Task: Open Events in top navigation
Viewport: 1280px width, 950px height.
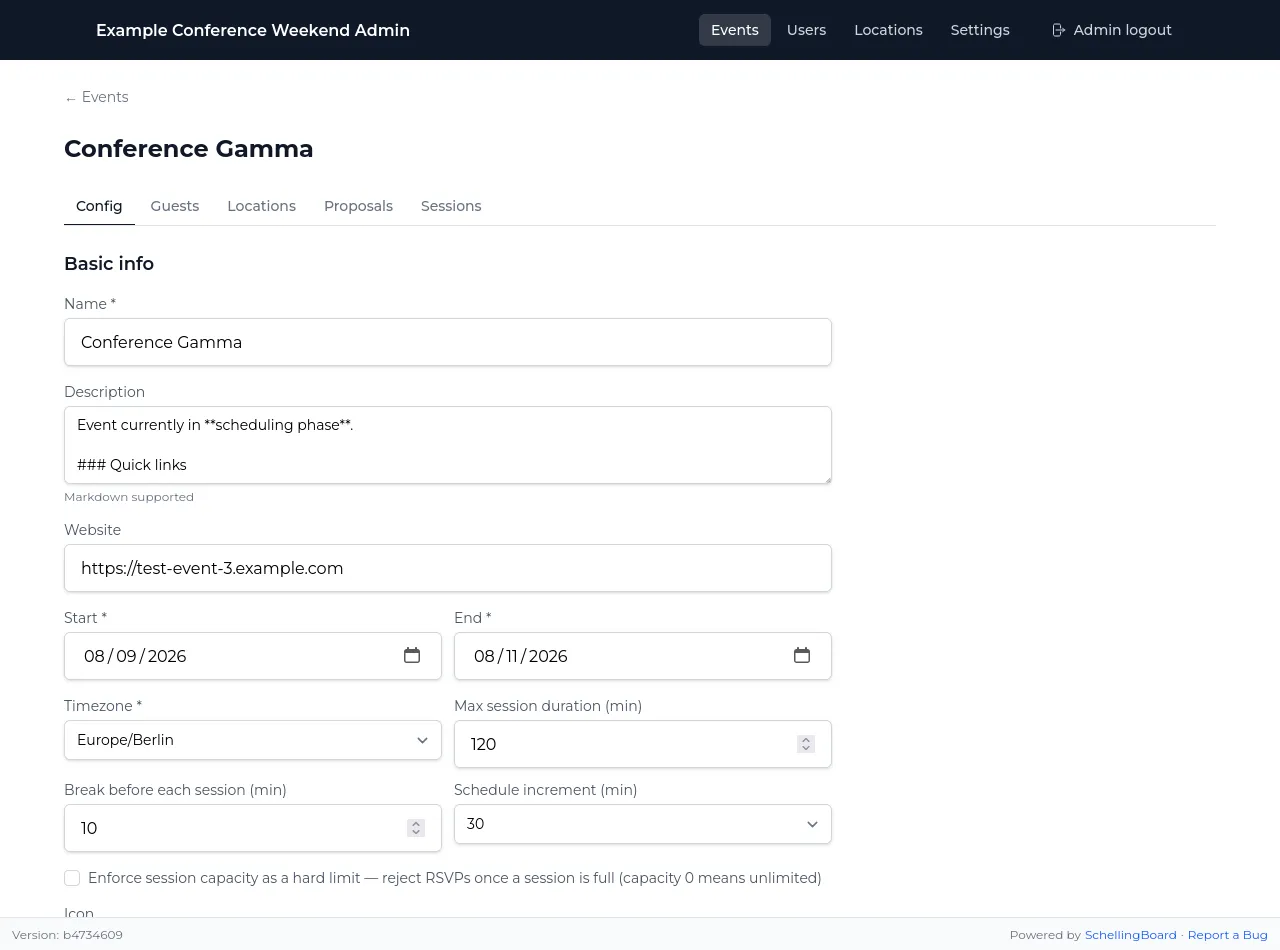Action: [735, 30]
